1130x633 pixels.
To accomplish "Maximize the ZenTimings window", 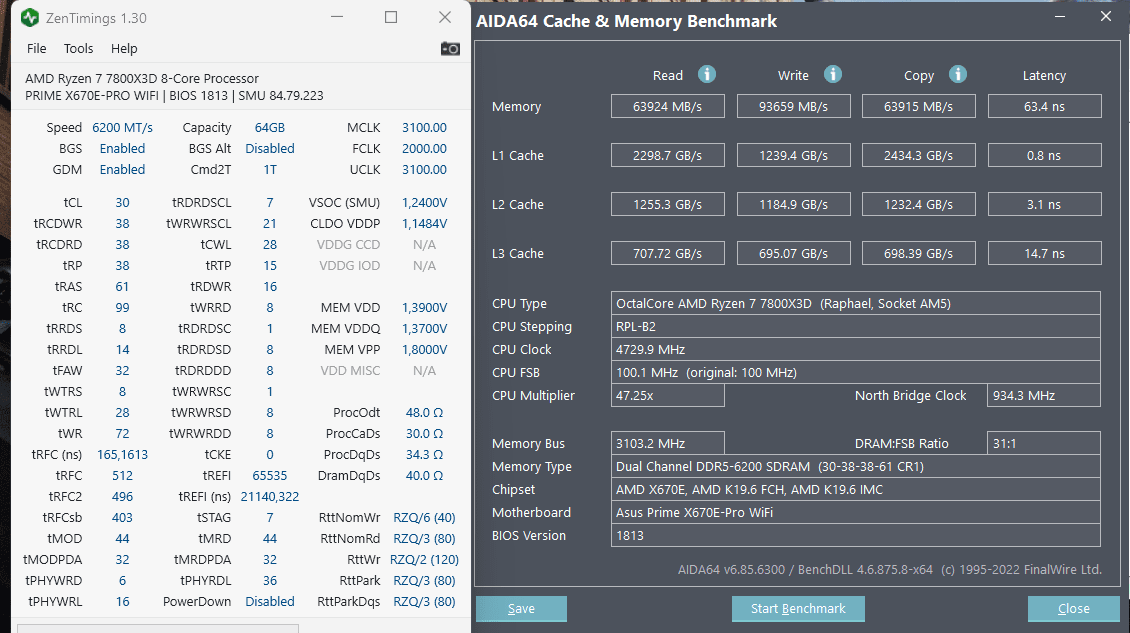I will point(391,17).
